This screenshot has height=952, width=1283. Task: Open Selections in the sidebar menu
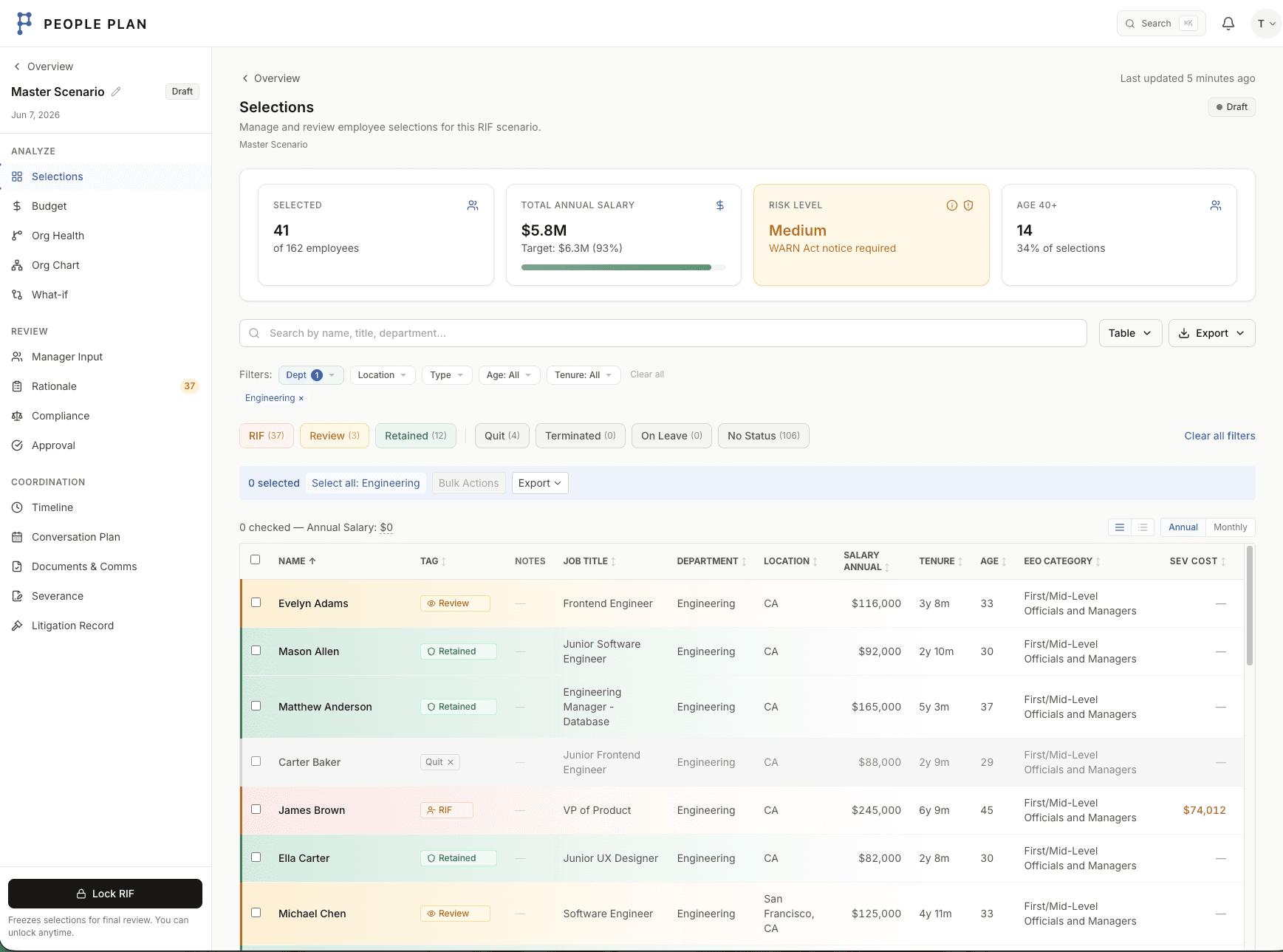pos(106,177)
